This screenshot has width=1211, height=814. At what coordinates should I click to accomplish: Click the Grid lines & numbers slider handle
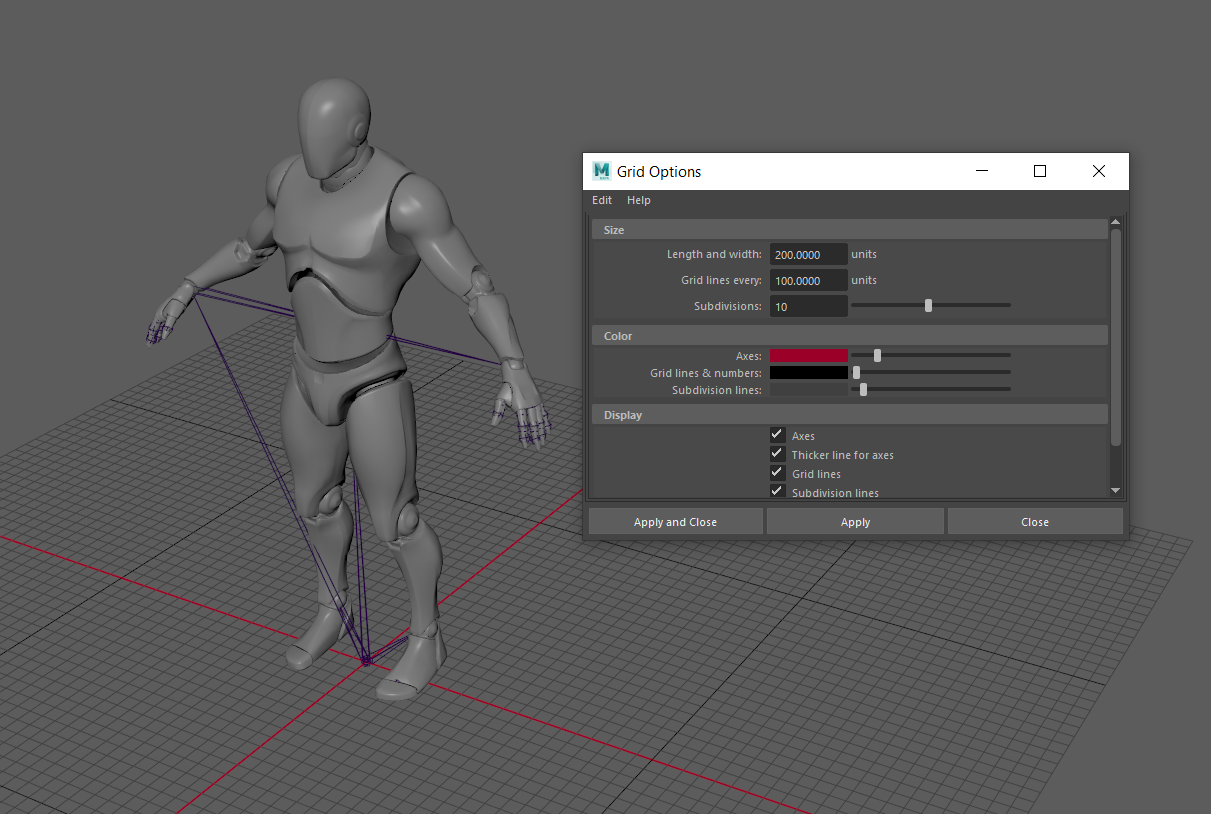(x=856, y=373)
